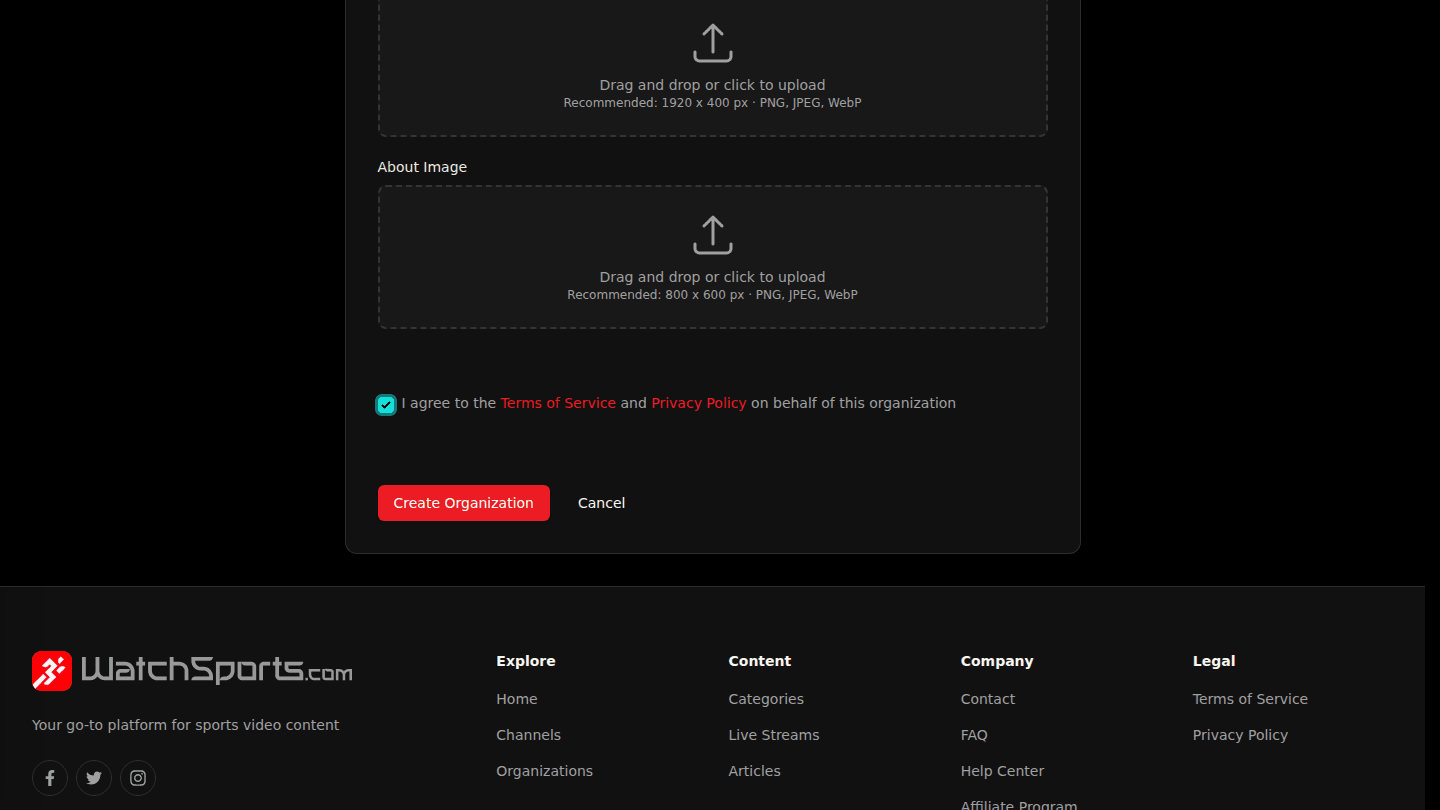Viewport: 1440px width, 810px height.
Task: Open Organizations footer link
Action: 544,771
